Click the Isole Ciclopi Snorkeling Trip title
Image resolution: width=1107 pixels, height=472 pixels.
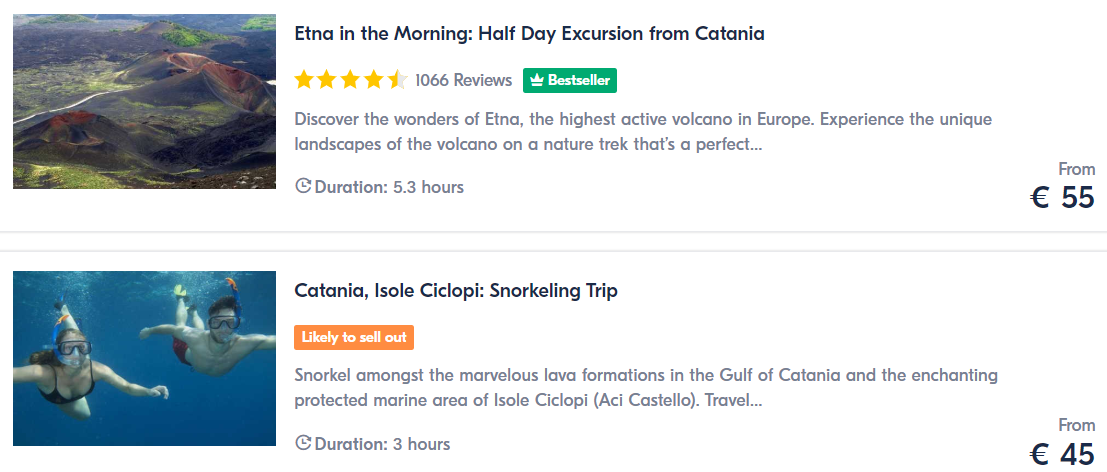pyautogui.click(x=456, y=291)
